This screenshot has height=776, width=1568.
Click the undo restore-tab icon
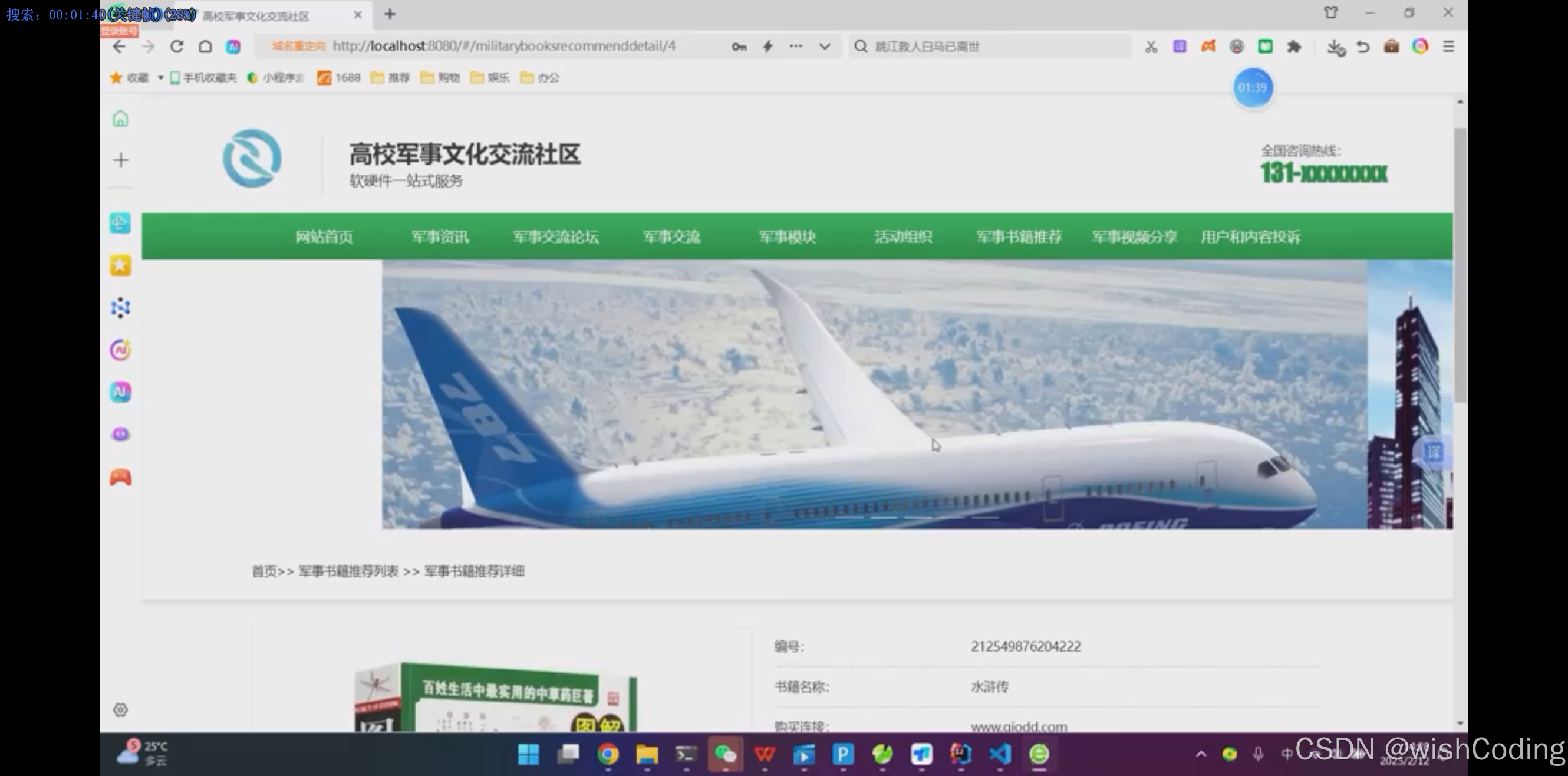(1363, 47)
